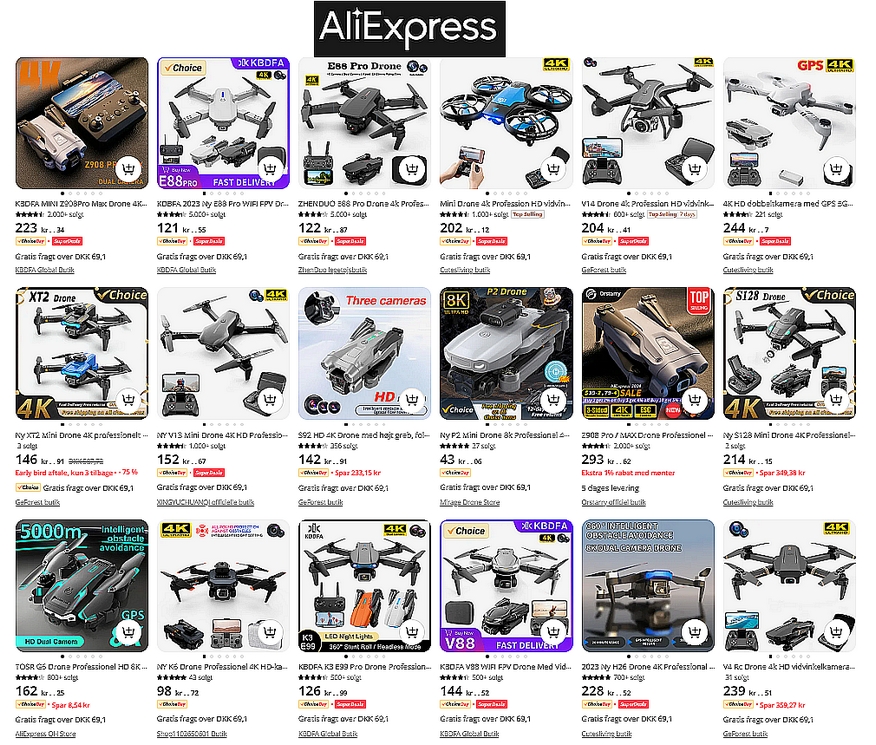Click the AliExpress logo
The height and width of the screenshot is (745, 876).
pyautogui.click(x=410, y=28)
